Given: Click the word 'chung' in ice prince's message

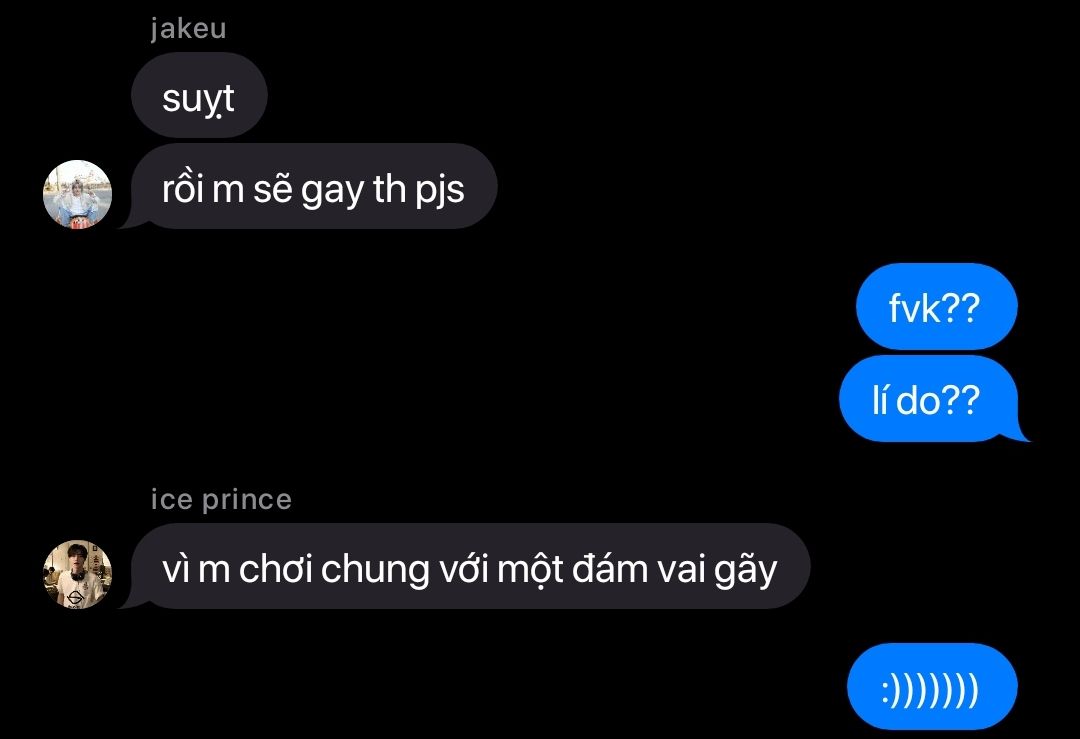Looking at the screenshot, I should coord(375,570).
